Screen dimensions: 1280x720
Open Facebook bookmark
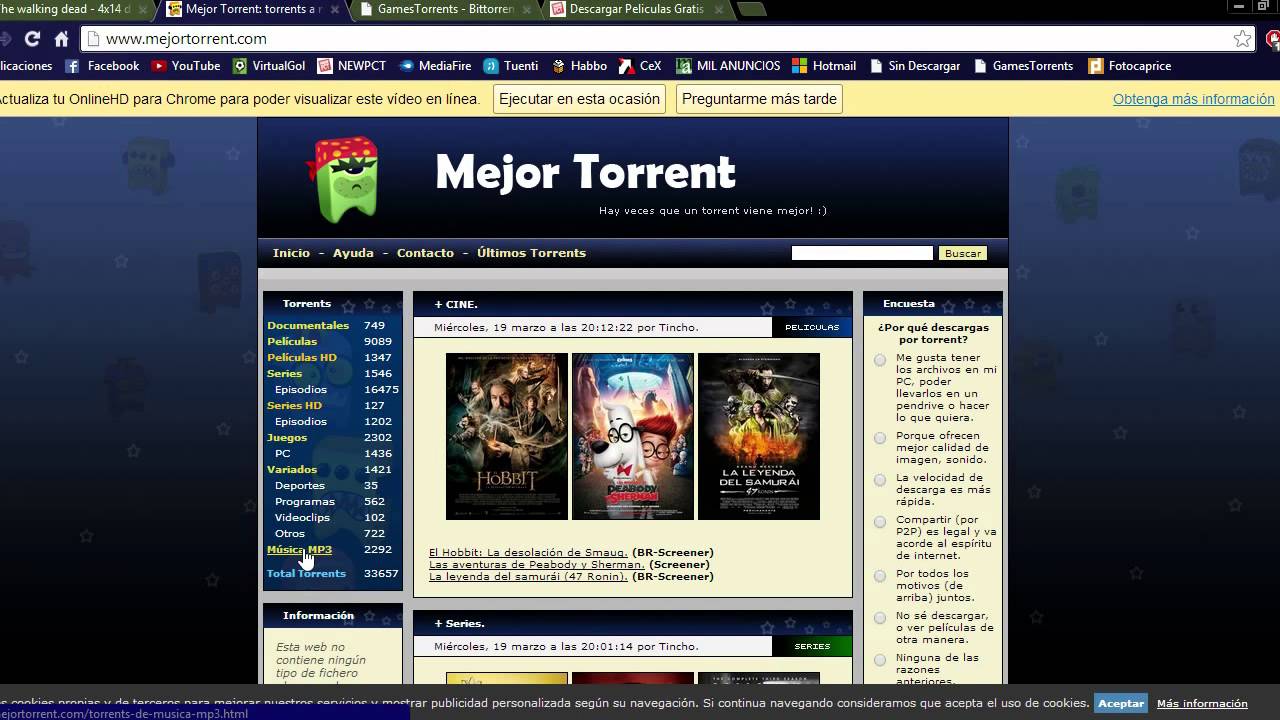102,66
